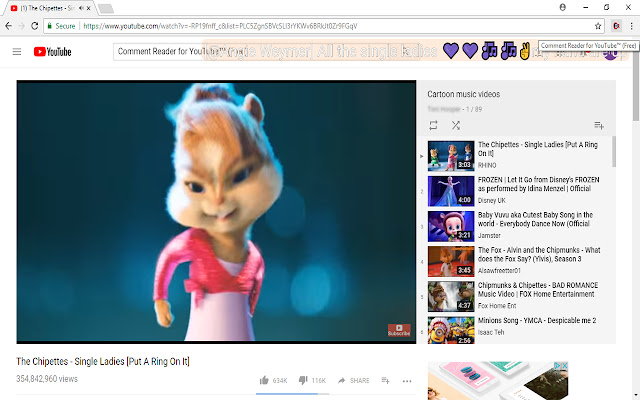The height and width of the screenshot is (400, 640).
Task: Go to the YouTube home logo
Action: 52,52
